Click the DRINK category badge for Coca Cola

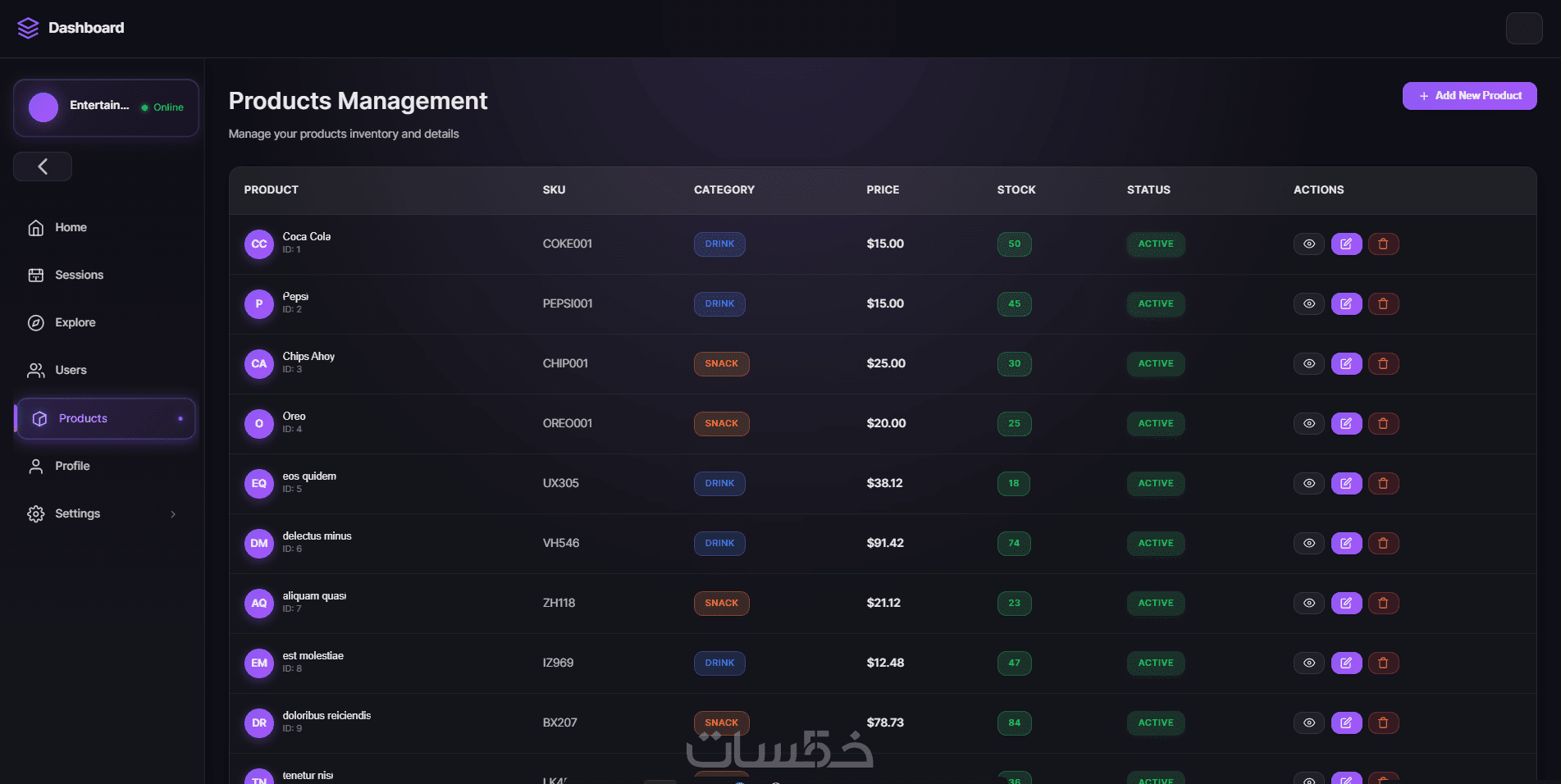pos(719,244)
